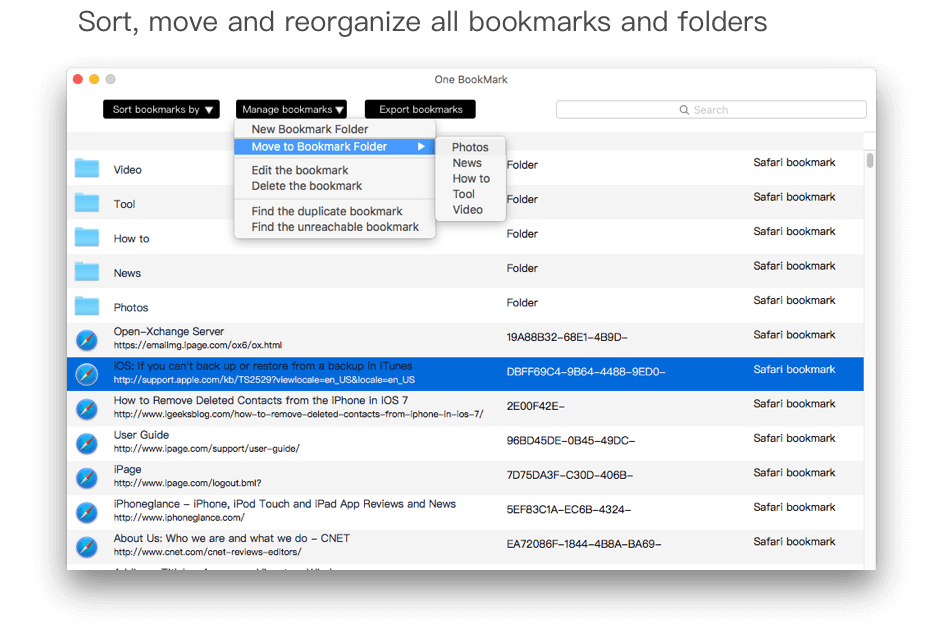This screenshot has width=950, height=632.
Task: Click ID 5EF83C1A-EC6B-4324-
Action: click(569, 510)
